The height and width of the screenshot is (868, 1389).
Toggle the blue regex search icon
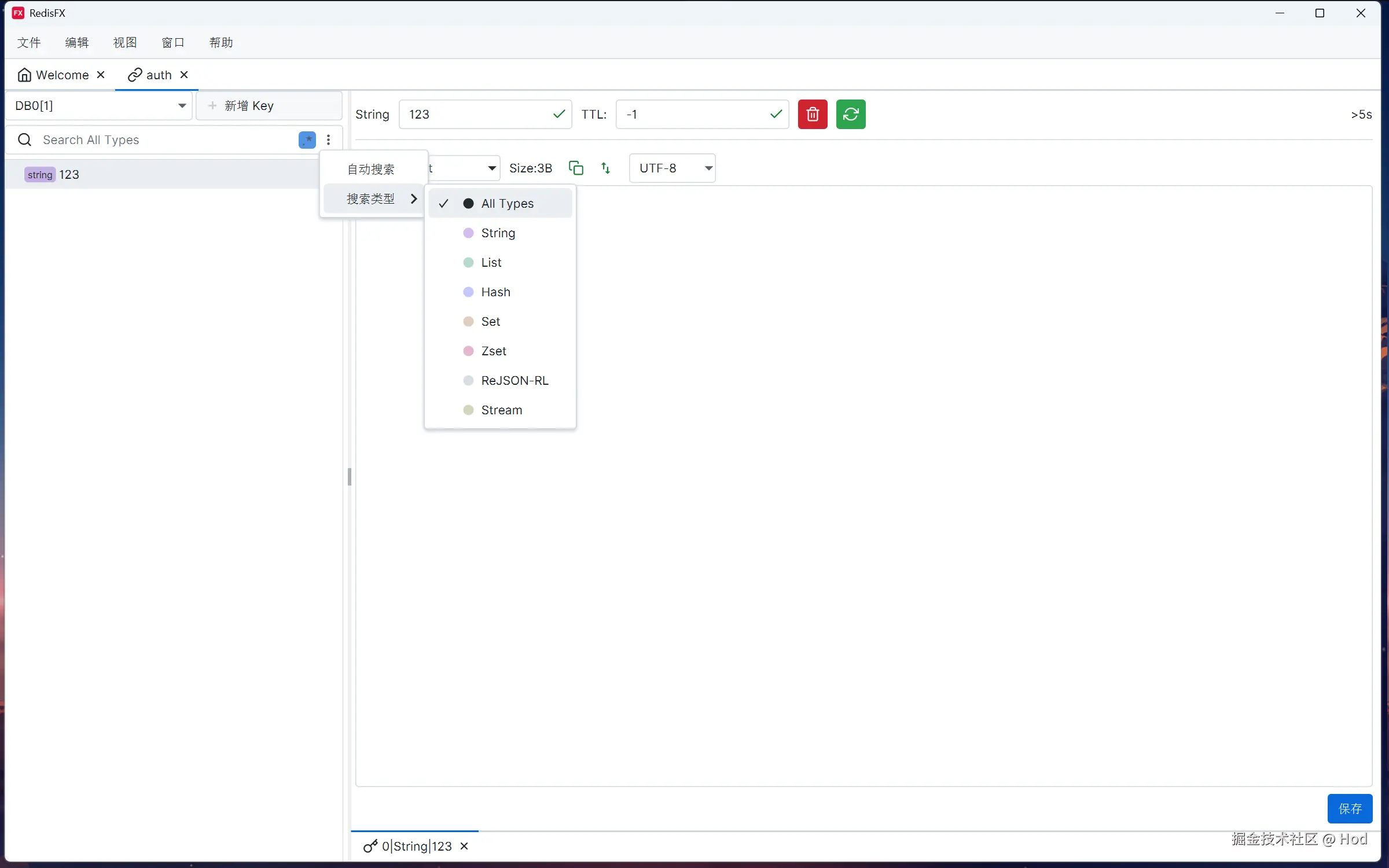(x=307, y=139)
